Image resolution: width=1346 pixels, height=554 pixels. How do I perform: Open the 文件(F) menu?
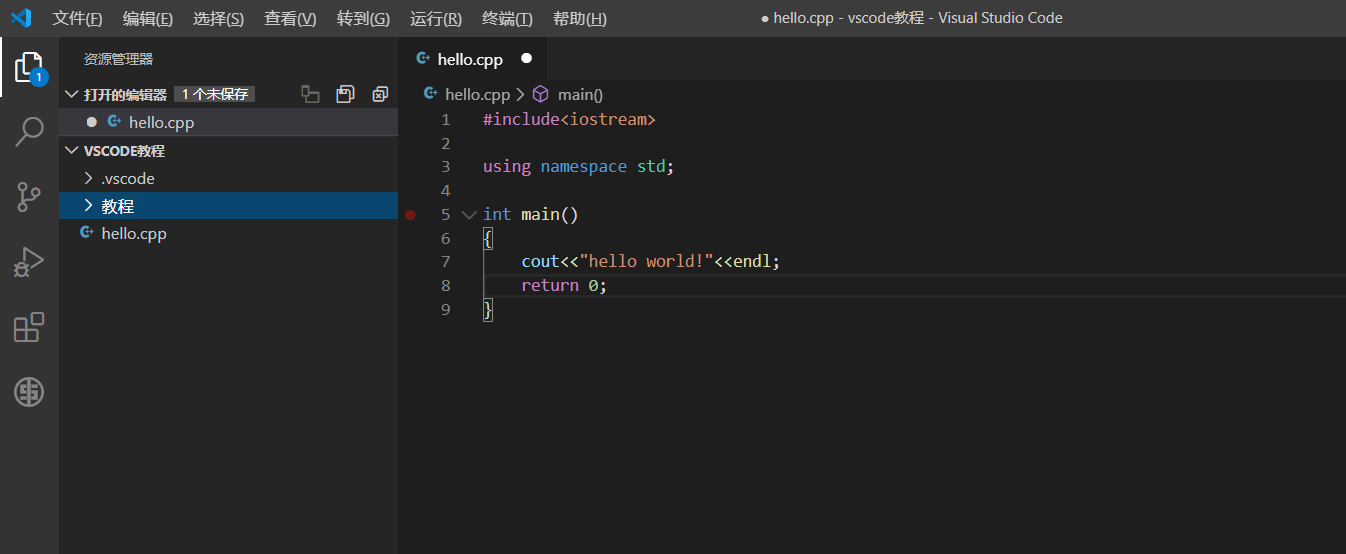(78, 19)
